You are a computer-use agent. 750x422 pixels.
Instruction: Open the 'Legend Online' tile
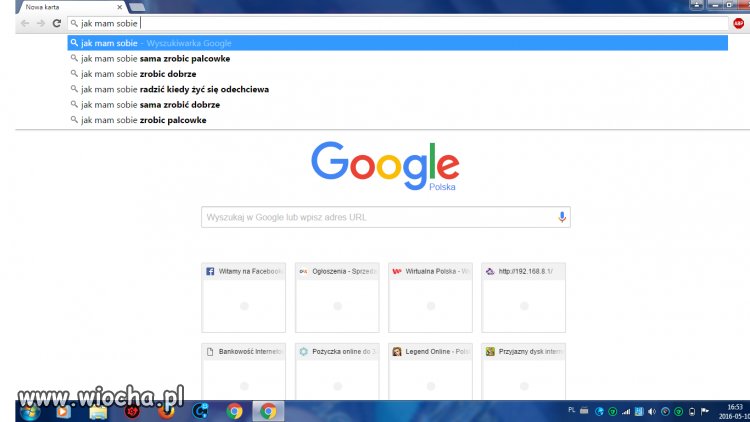point(430,371)
